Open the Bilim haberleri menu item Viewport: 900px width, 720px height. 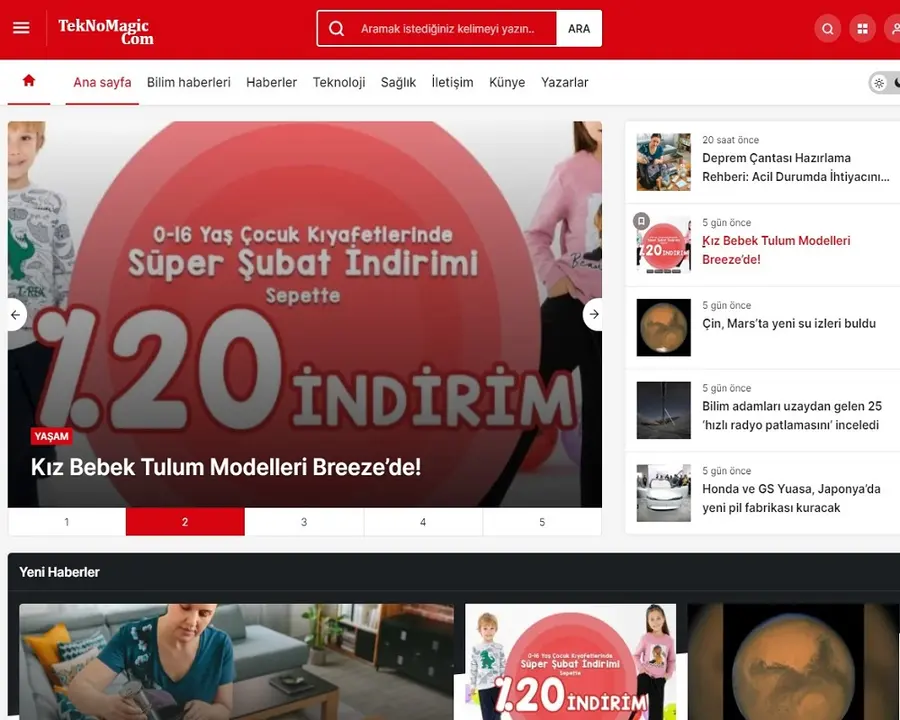point(188,82)
